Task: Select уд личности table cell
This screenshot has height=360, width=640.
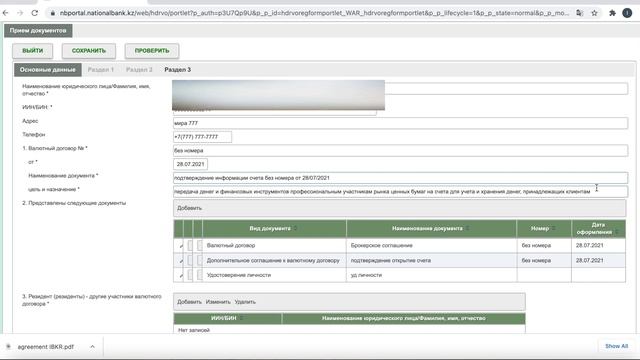Action: coord(431,275)
